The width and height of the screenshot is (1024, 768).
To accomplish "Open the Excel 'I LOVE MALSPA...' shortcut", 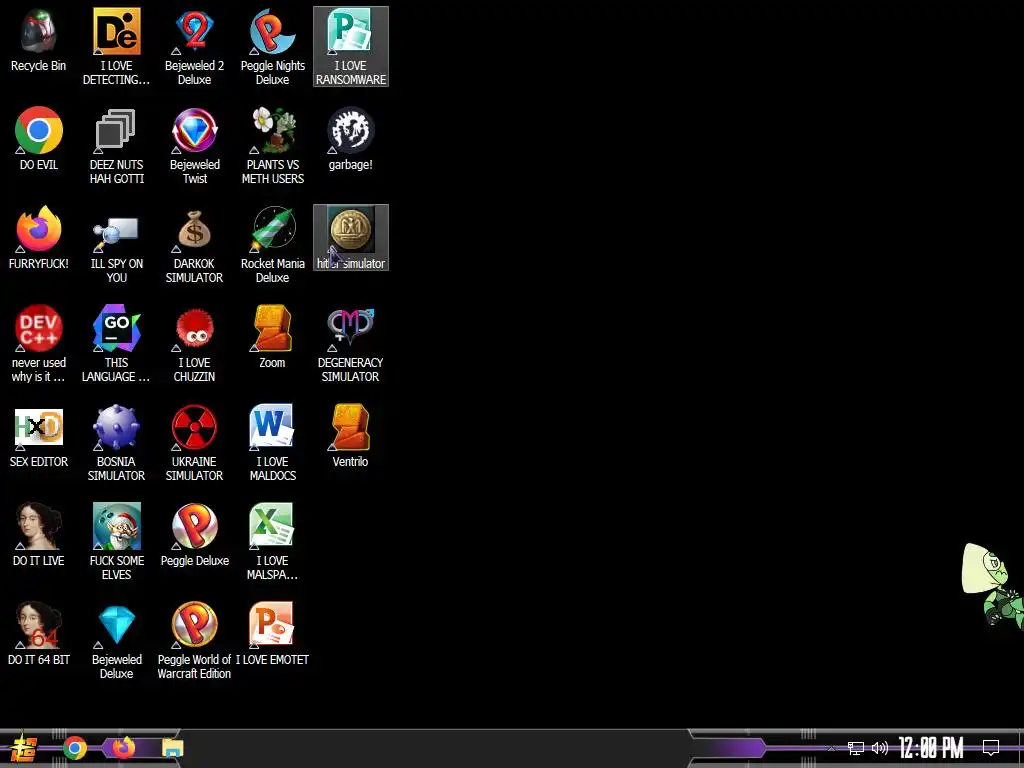I will (x=272, y=542).
